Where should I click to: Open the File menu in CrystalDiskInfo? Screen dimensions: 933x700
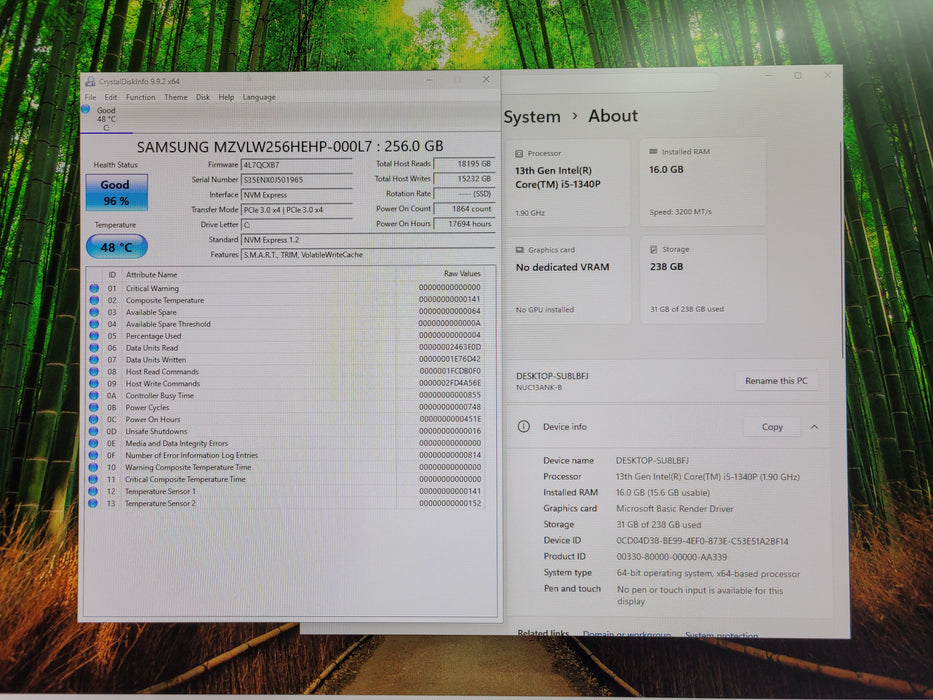coord(90,97)
